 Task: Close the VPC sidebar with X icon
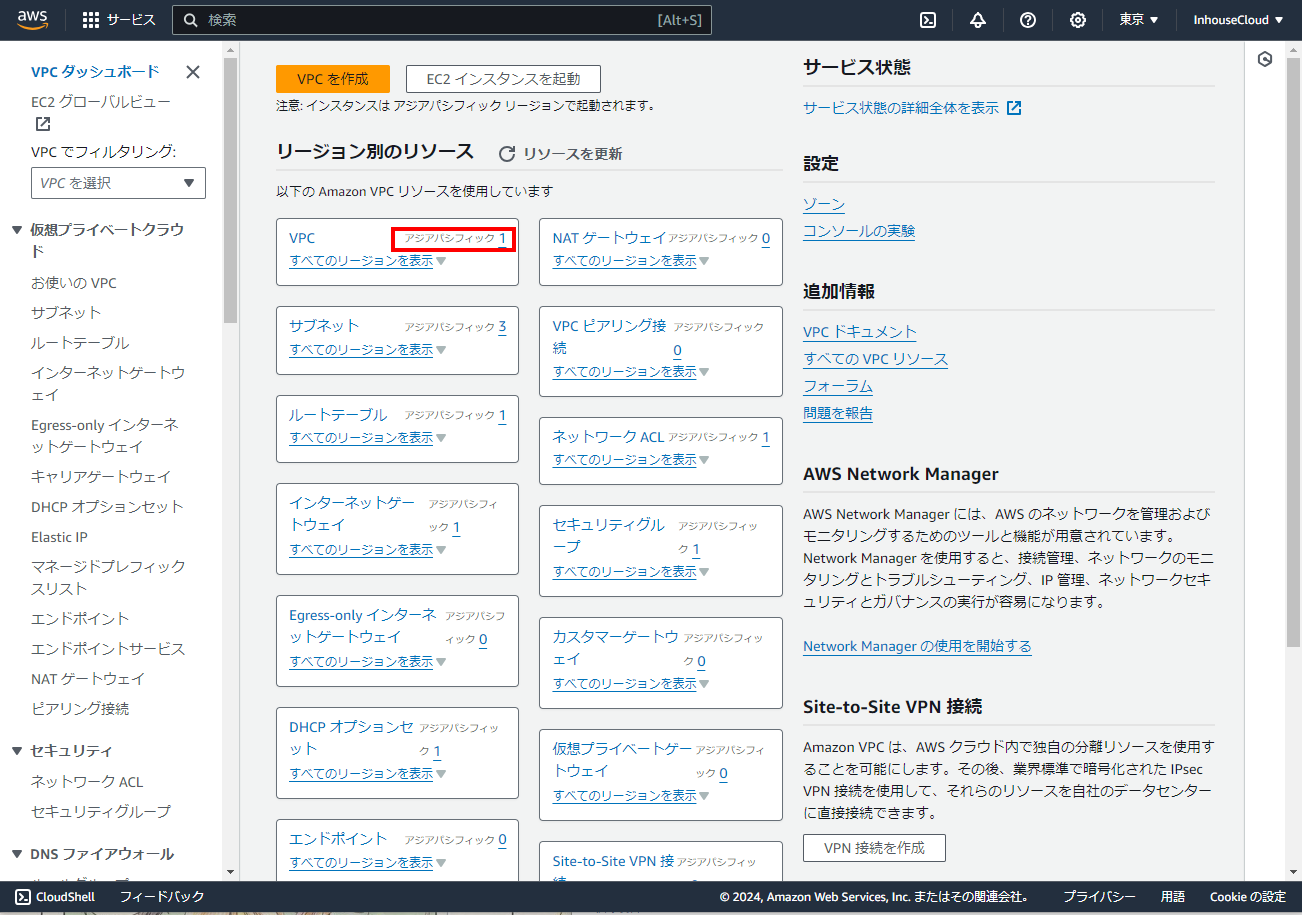pyautogui.click(x=193, y=72)
